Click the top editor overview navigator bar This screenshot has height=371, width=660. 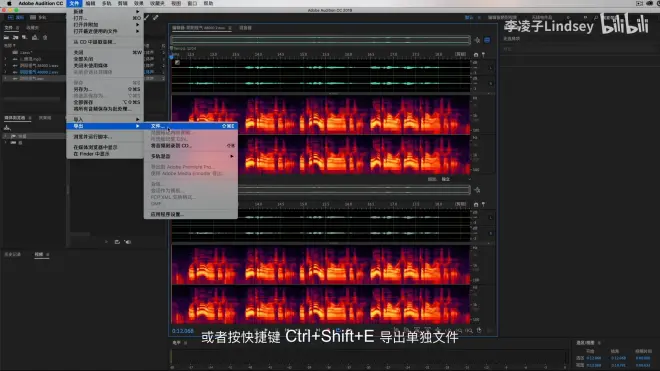[x=320, y=40]
